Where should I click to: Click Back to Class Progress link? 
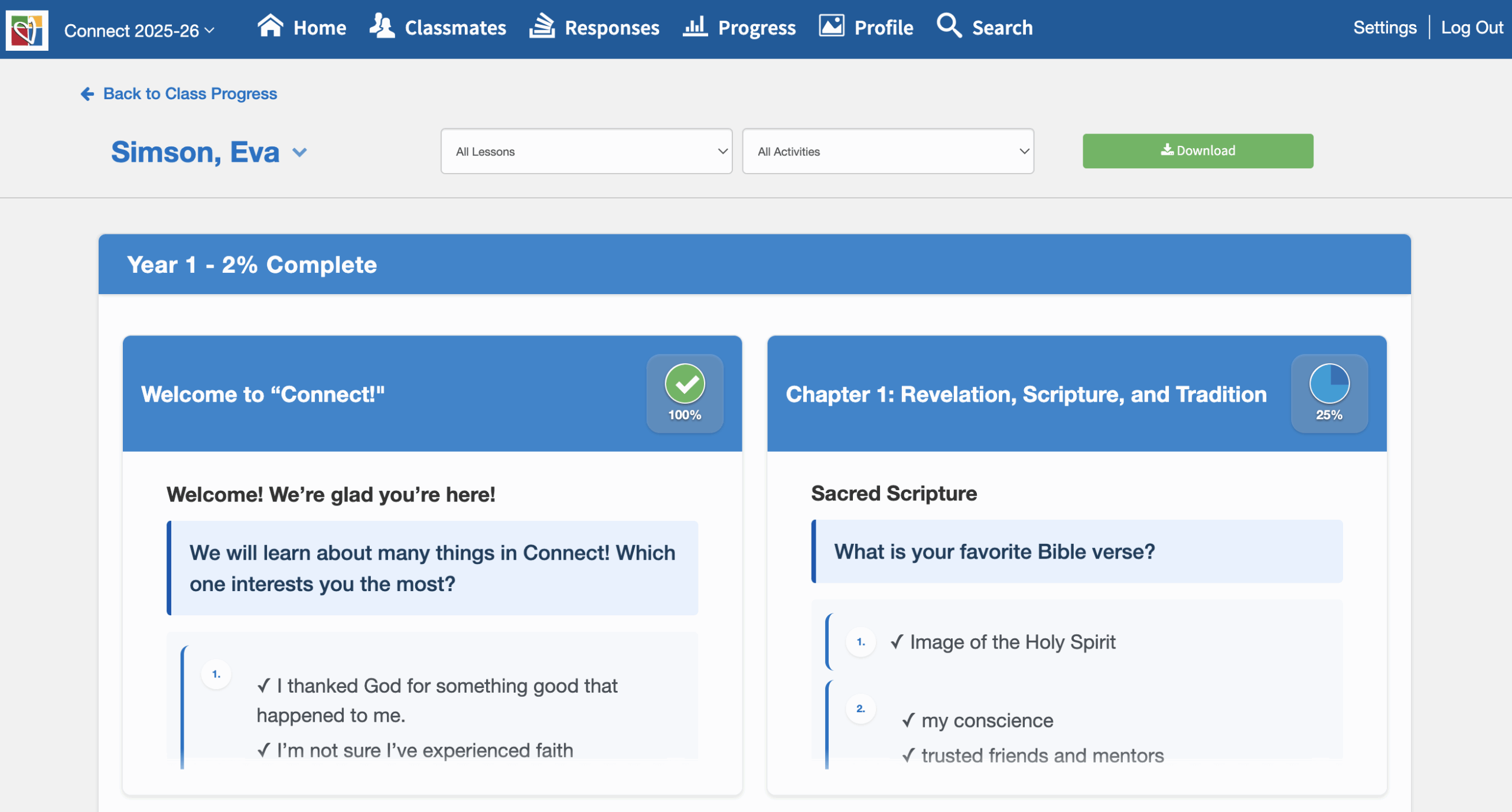pos(190,94)
